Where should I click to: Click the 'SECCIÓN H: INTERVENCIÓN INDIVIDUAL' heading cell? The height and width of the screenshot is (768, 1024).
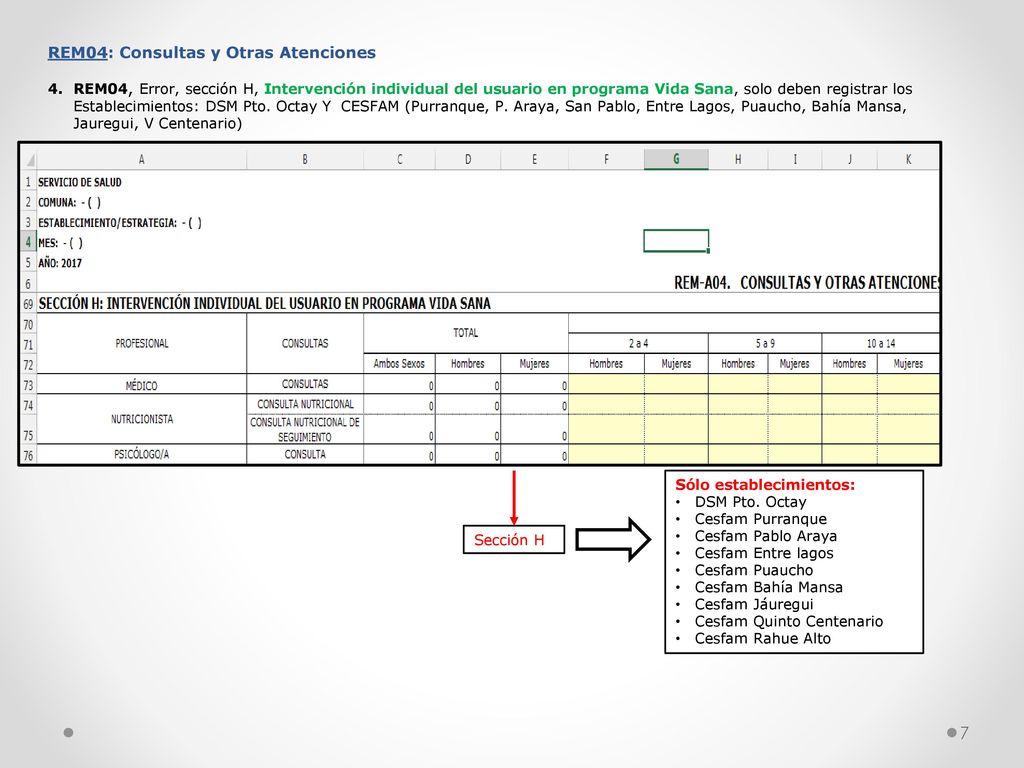pos(264,304)
